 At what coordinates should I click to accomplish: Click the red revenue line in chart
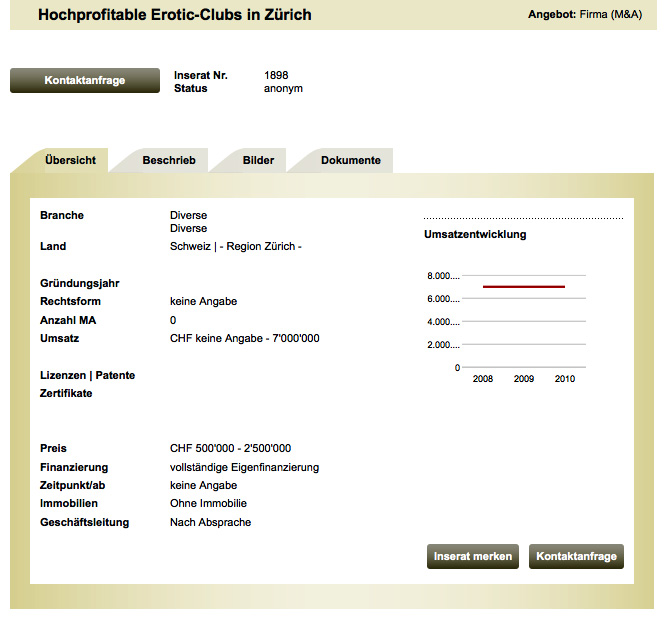tap(524, 287)
